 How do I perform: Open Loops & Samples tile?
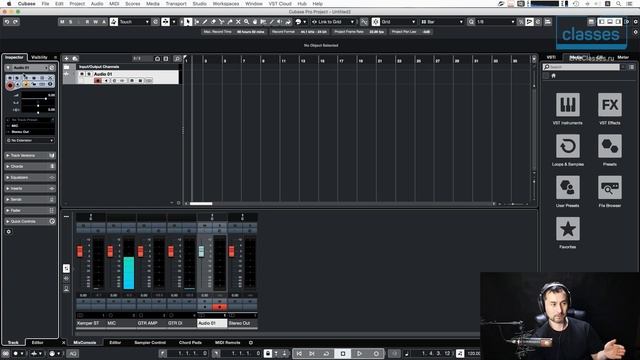tap(568, 146)
